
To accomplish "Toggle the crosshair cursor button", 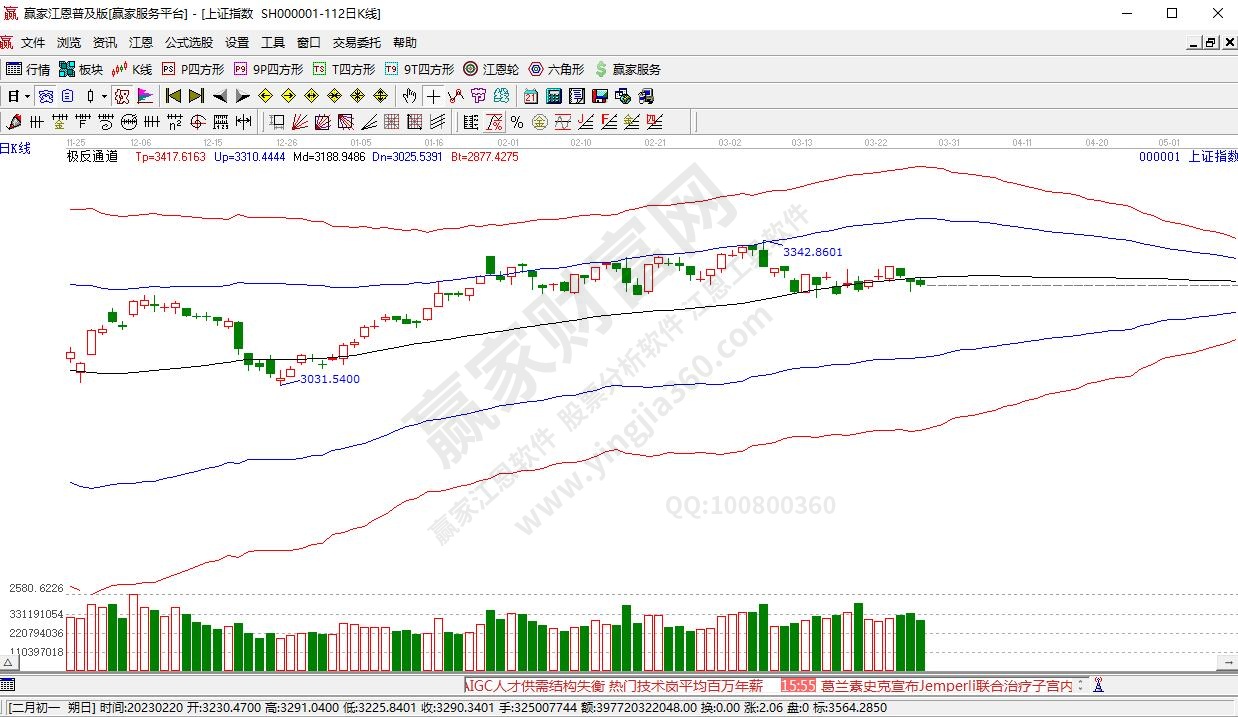I will click(432, 96).
